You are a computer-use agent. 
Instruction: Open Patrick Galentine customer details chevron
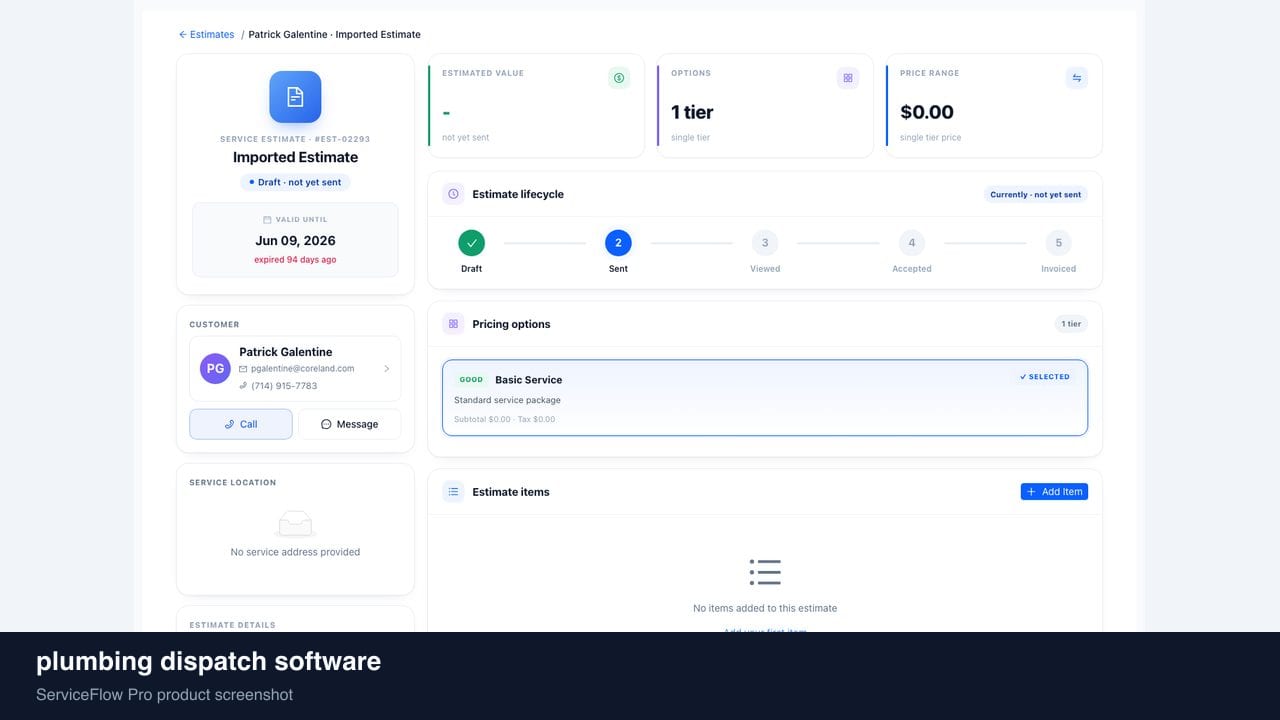[x=387, y=369]
